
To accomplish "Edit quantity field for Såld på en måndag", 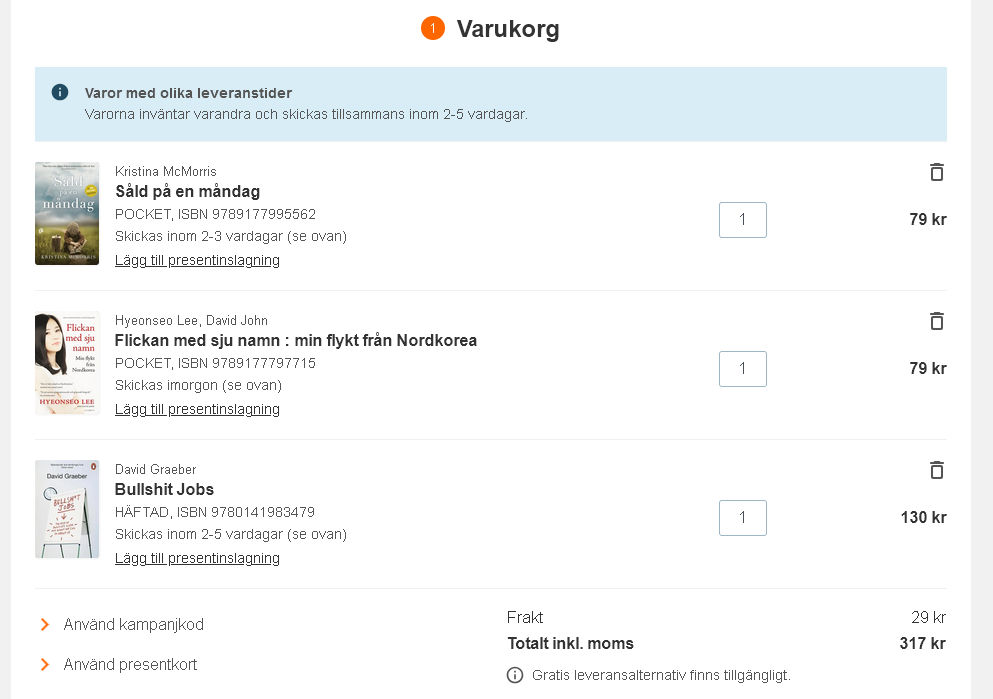I will (x=743, y=220).
